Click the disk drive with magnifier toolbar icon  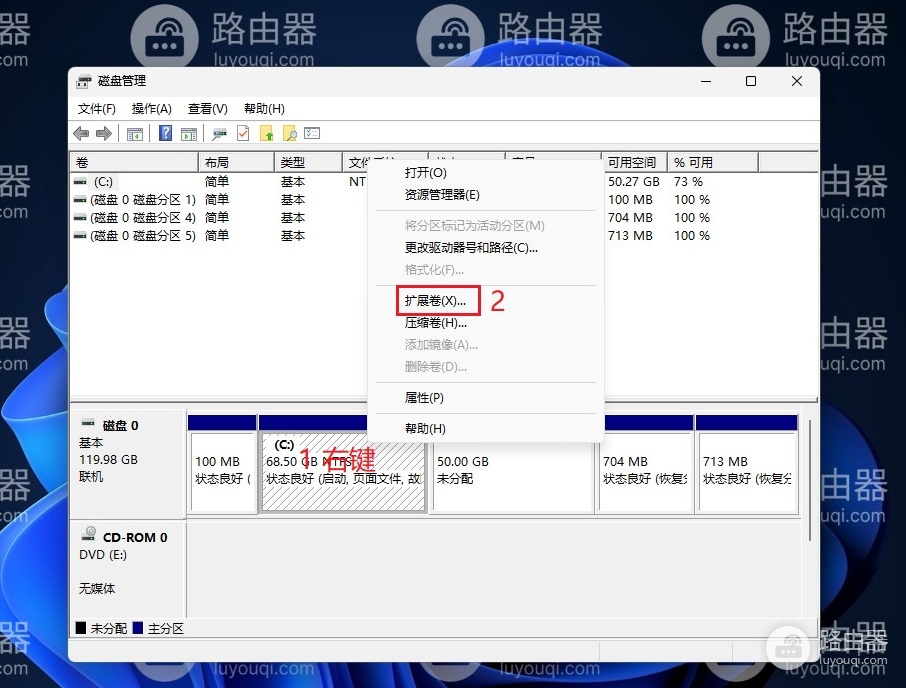pos(219,134)
